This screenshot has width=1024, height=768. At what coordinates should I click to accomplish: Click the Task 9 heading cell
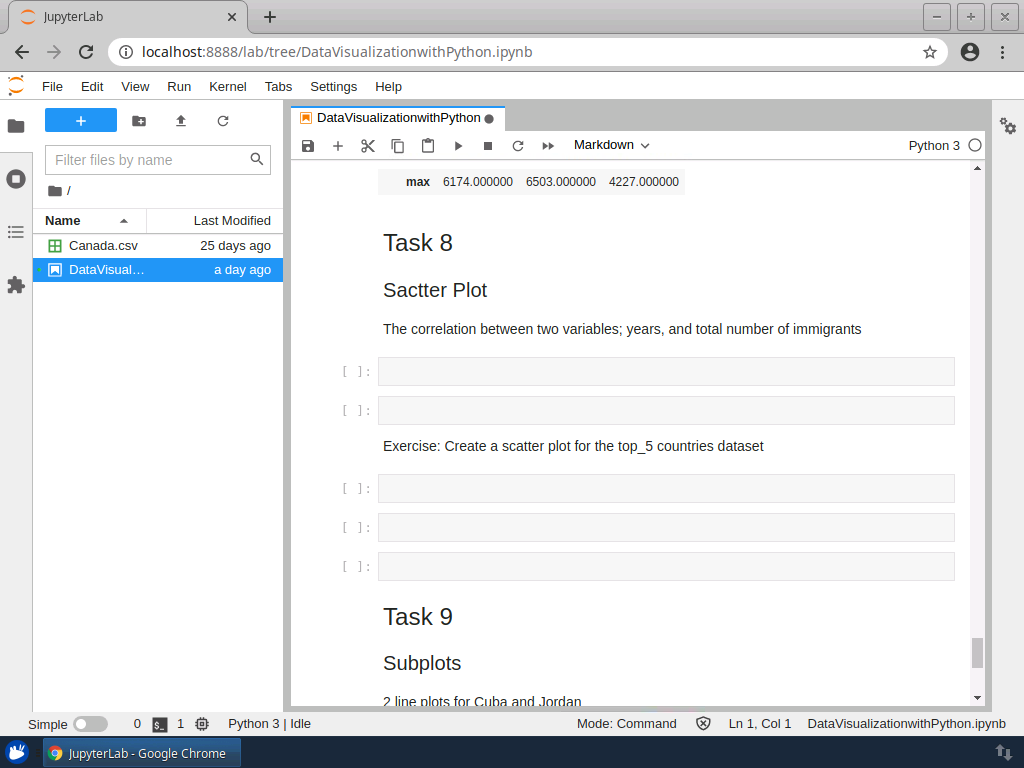[x=418, y=616]
